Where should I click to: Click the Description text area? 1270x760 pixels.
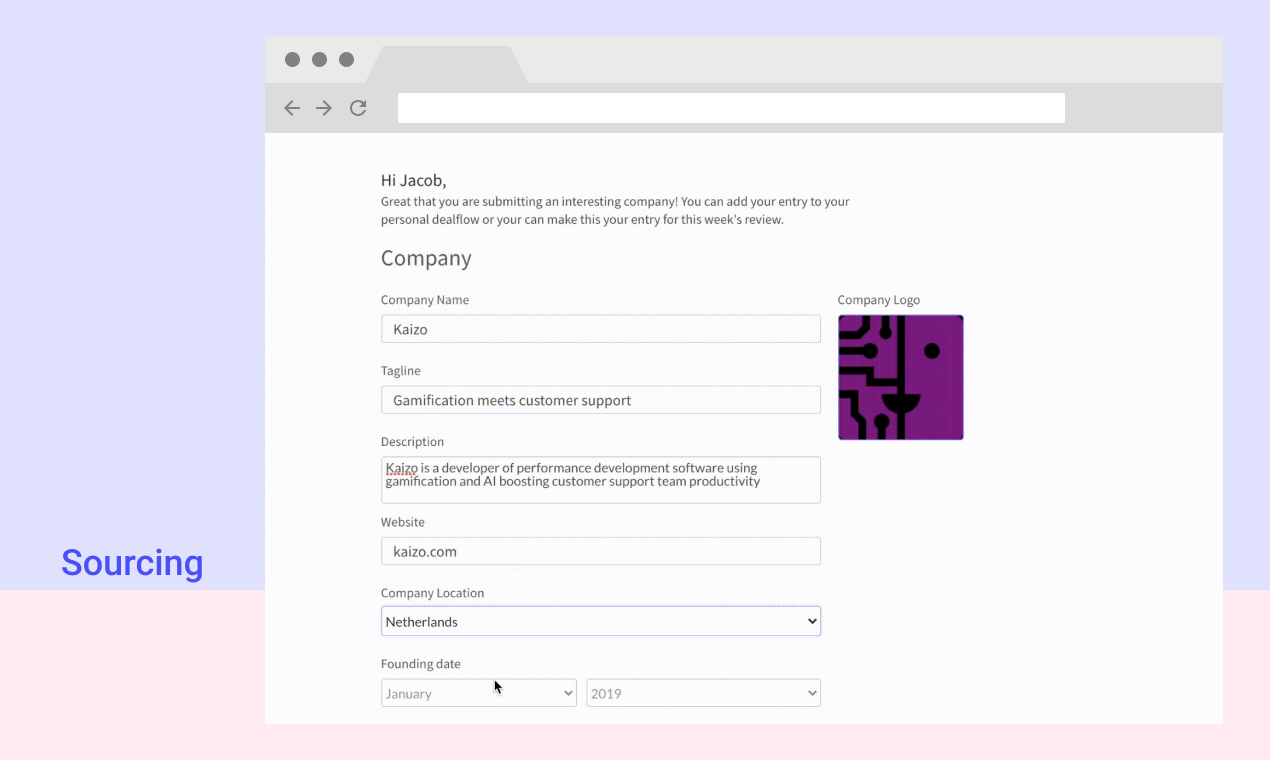[601, 480]
